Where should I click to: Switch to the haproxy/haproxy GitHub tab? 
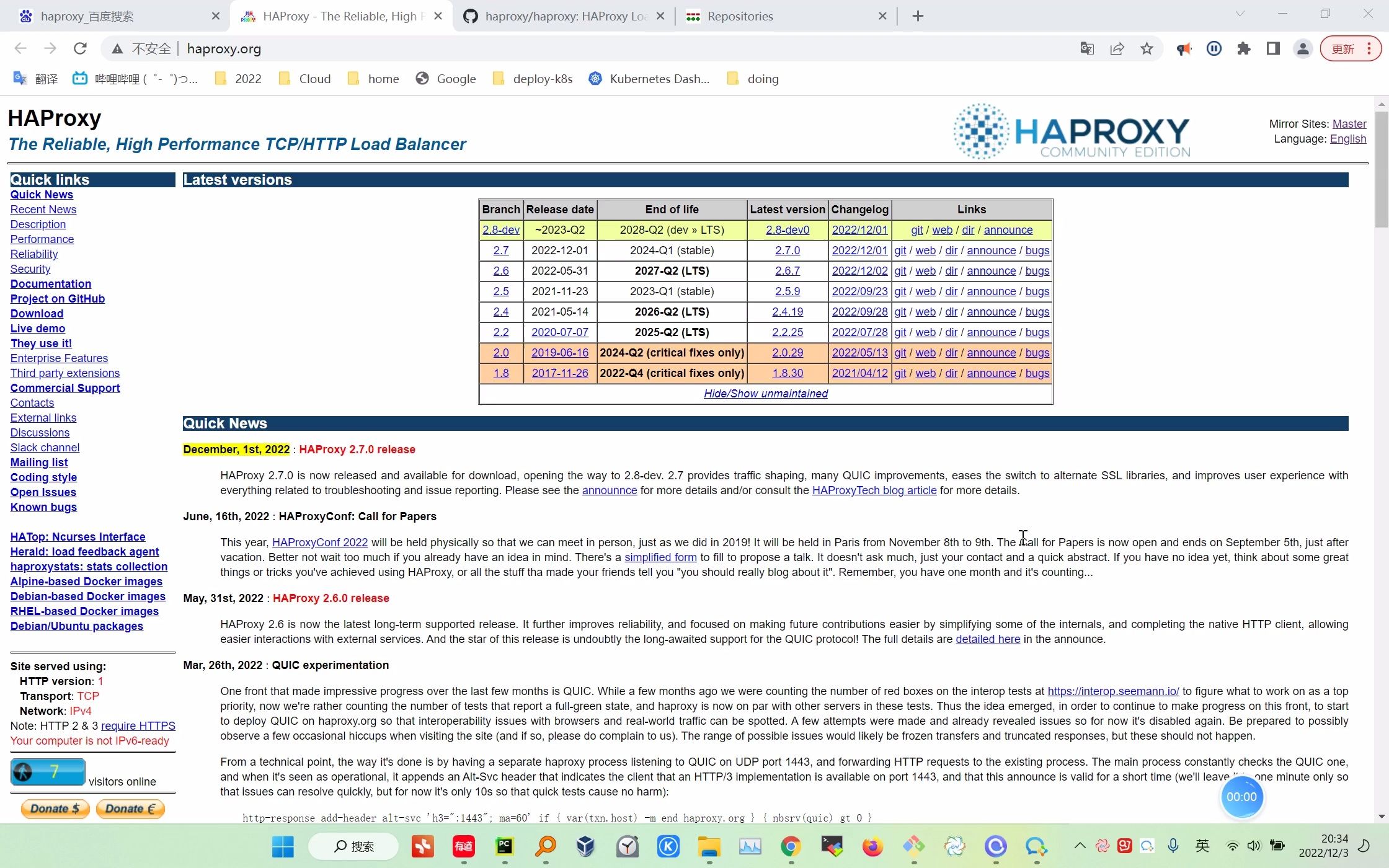(x=564, y=16)
